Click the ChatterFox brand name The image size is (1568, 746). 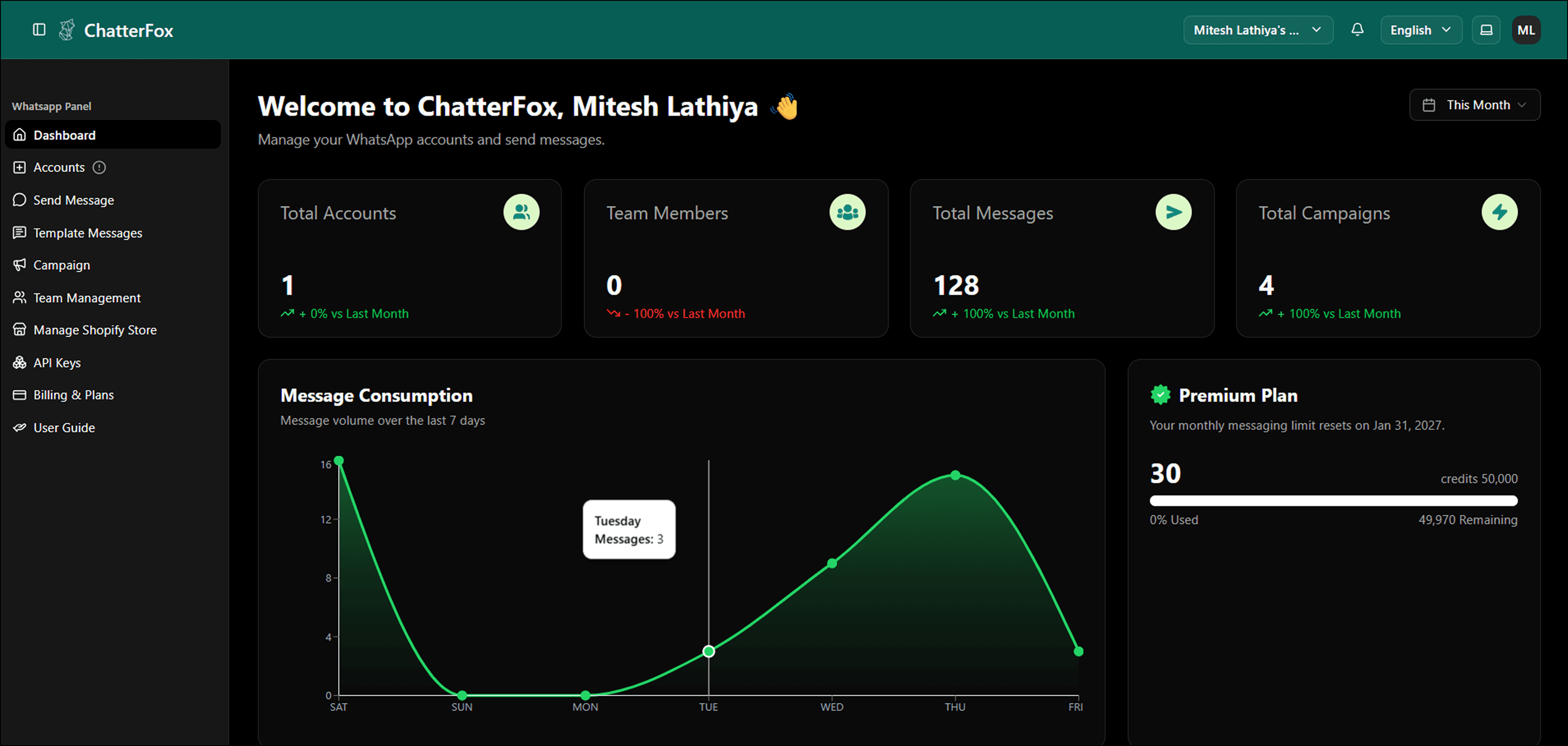pyautogui.click(x=129, y=30)
